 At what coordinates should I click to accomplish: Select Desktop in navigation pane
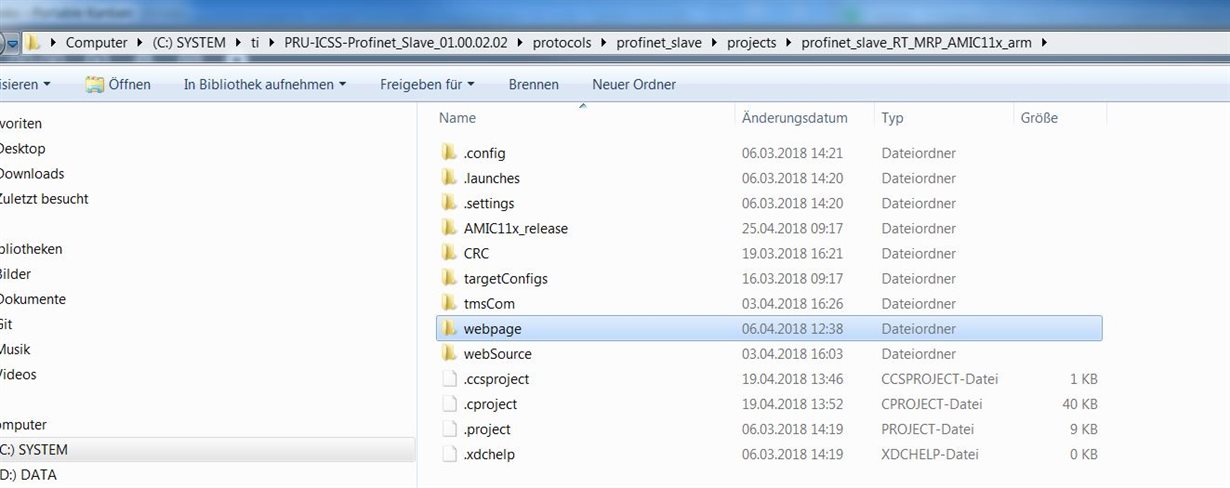pyautogui.click(x=22, y=148)
